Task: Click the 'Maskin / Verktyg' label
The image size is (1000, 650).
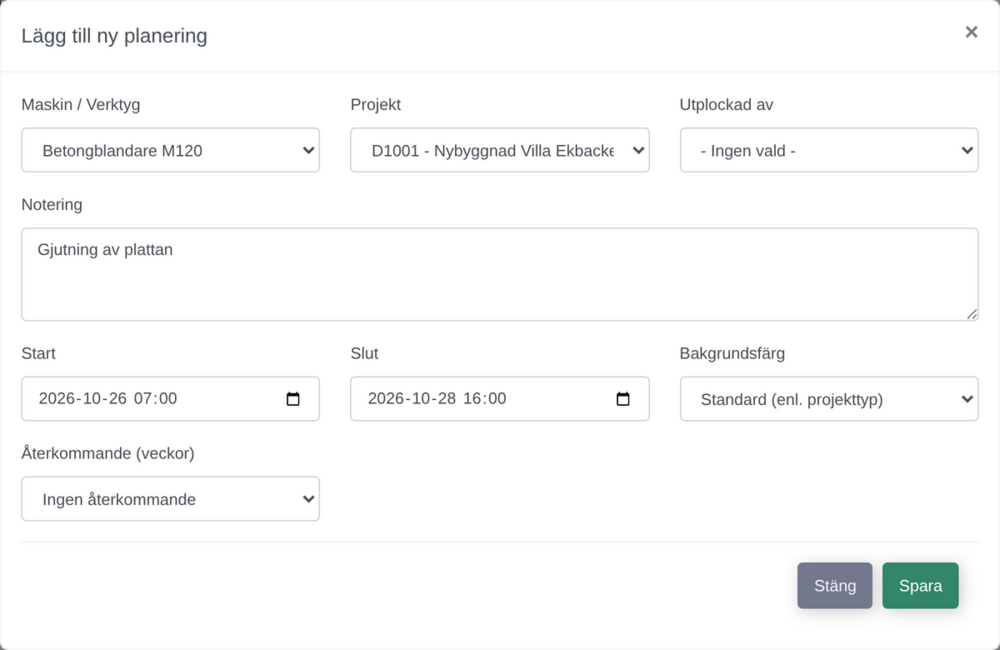Action: [x=80, y=105]
